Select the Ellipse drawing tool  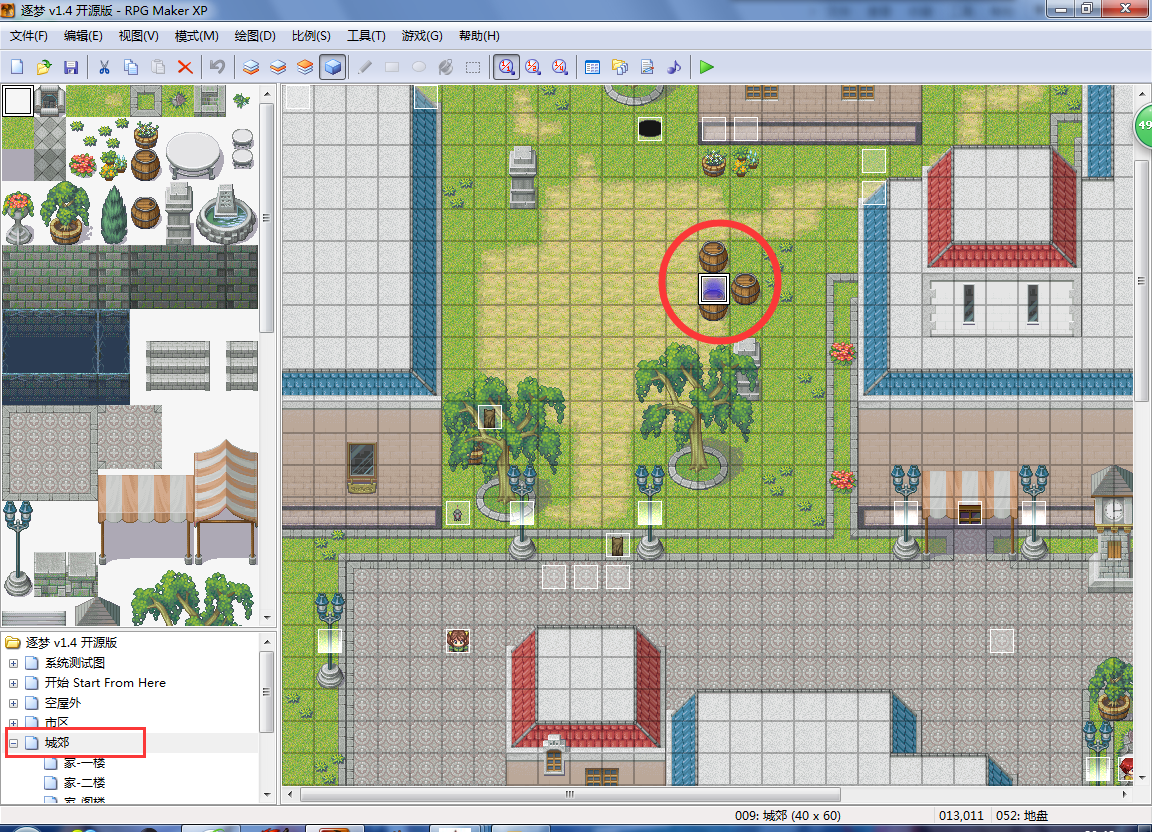point(419,68)
